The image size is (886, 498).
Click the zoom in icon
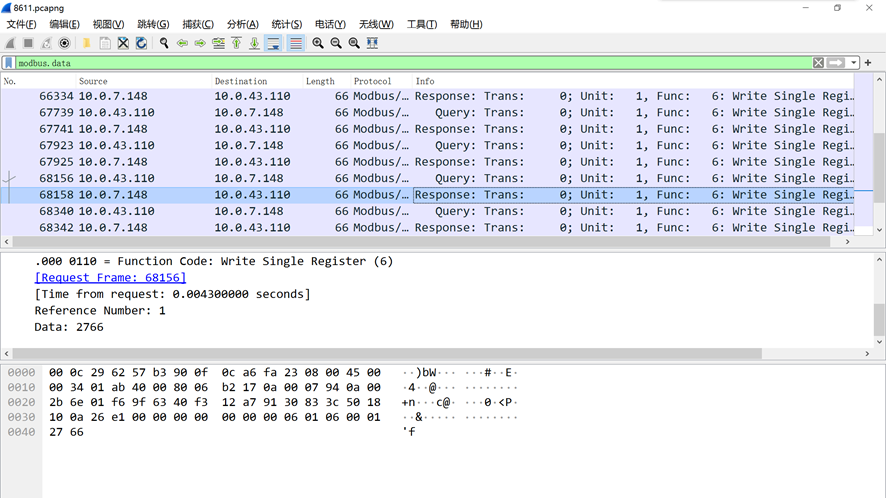click(x=318, y=43)
